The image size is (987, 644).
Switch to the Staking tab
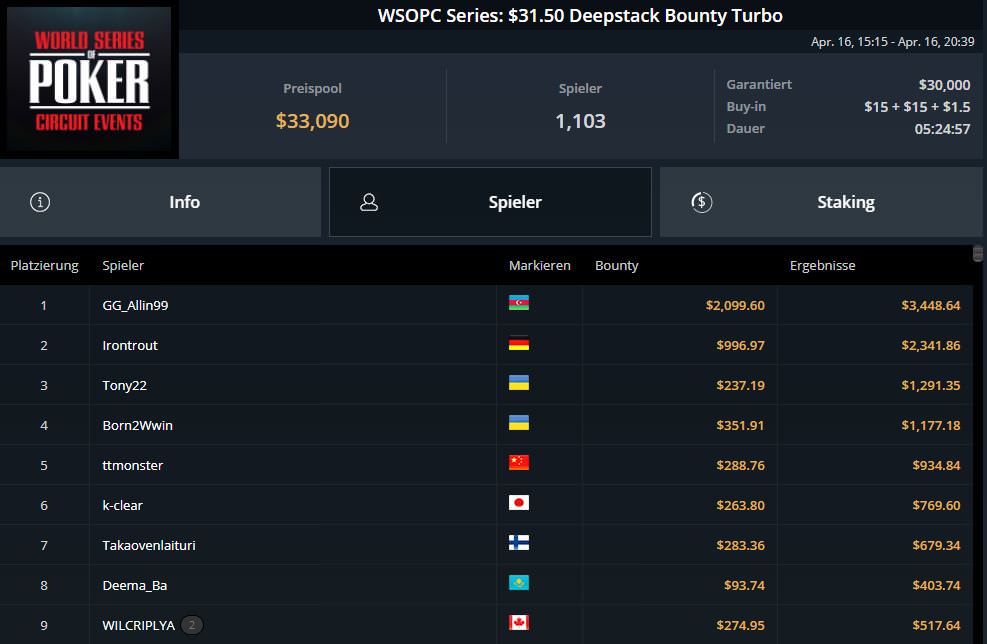click(821, 202)
